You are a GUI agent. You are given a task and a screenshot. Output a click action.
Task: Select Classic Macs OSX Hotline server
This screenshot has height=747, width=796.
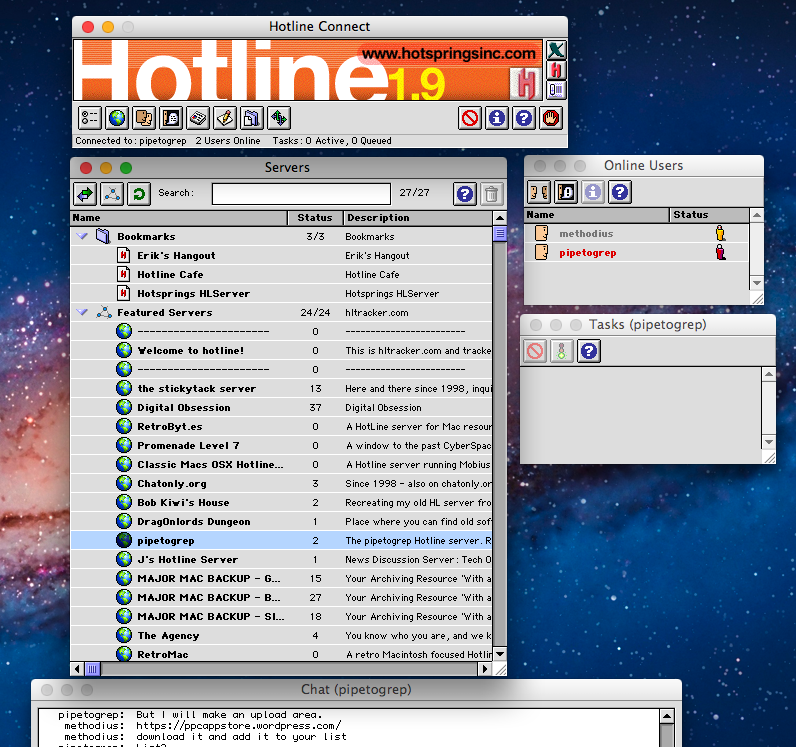pyautogui.click(x=281, y=465)
